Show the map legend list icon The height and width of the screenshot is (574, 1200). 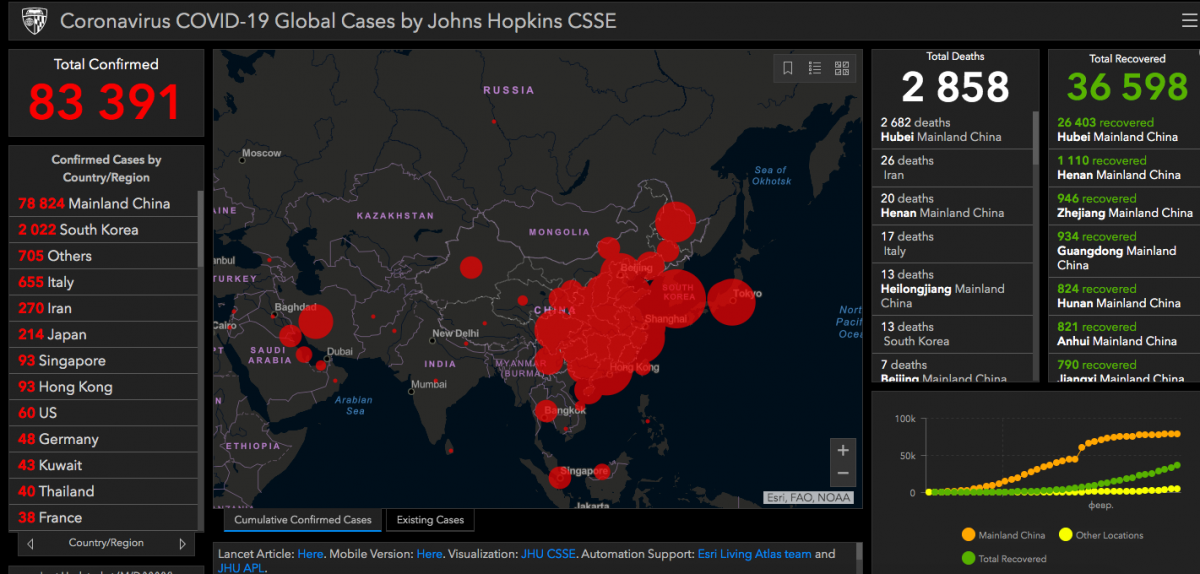coord(815,68)
